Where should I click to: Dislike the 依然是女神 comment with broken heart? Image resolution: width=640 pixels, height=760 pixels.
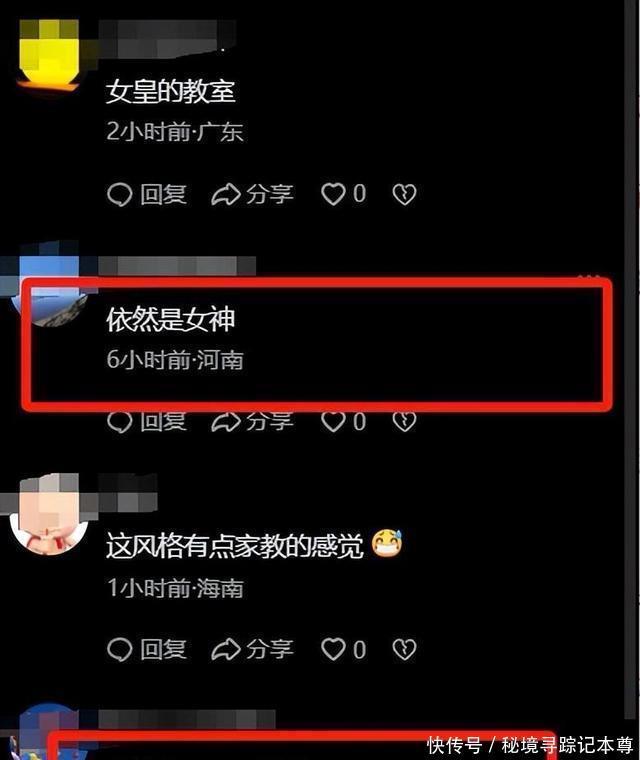click(404, 422)
